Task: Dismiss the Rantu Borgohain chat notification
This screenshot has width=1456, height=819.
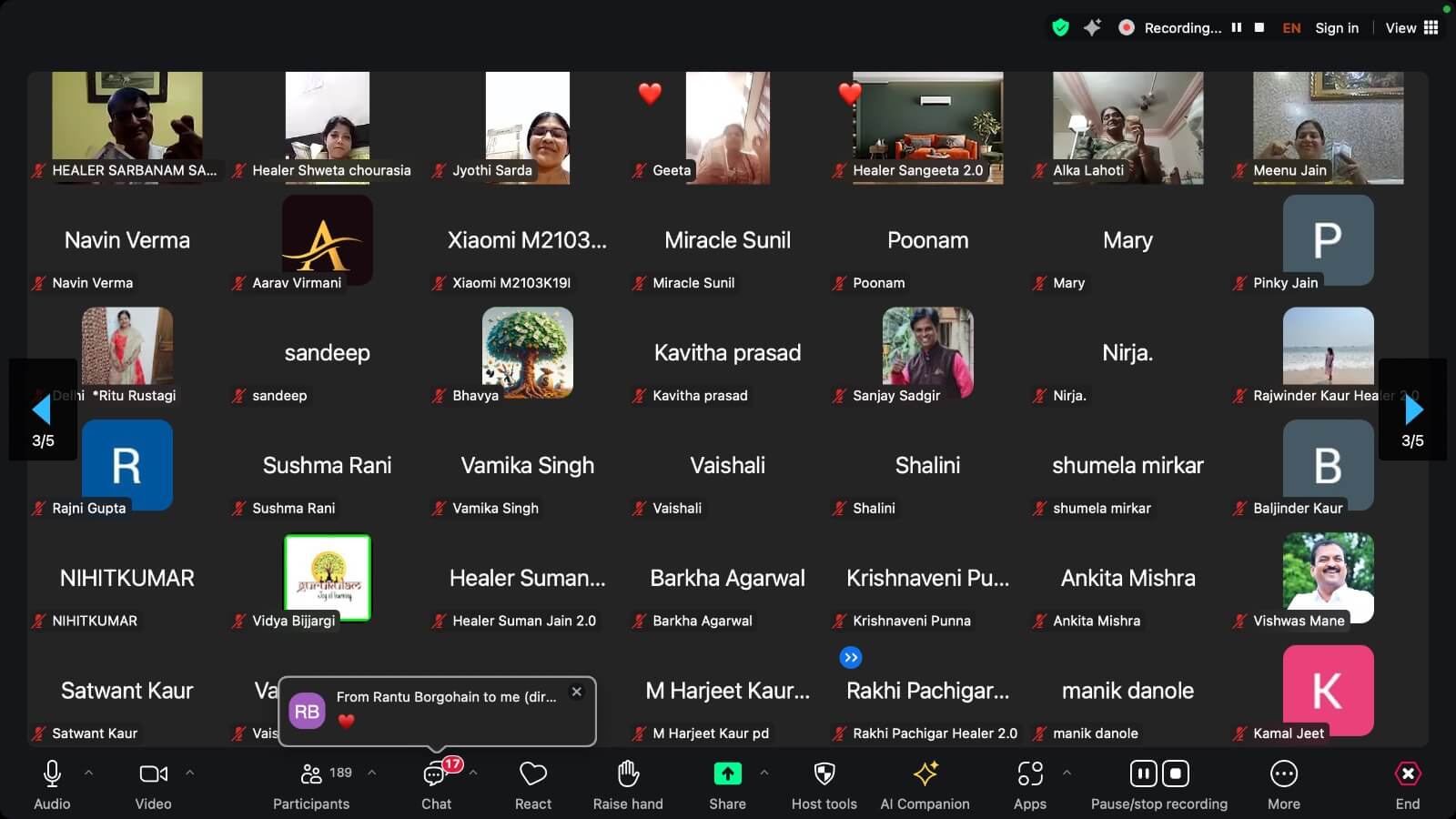Action: pos(576,692)
